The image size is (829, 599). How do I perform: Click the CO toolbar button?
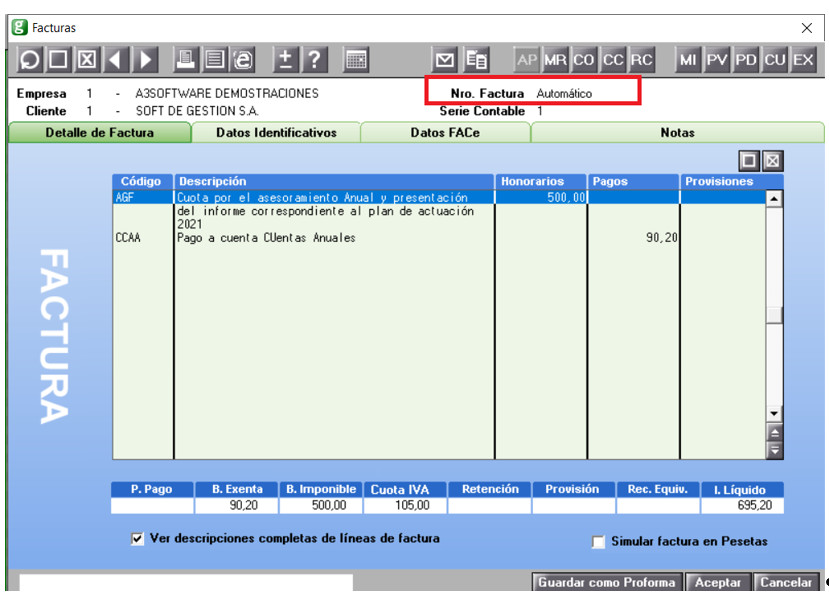click(x=584, y=60)
